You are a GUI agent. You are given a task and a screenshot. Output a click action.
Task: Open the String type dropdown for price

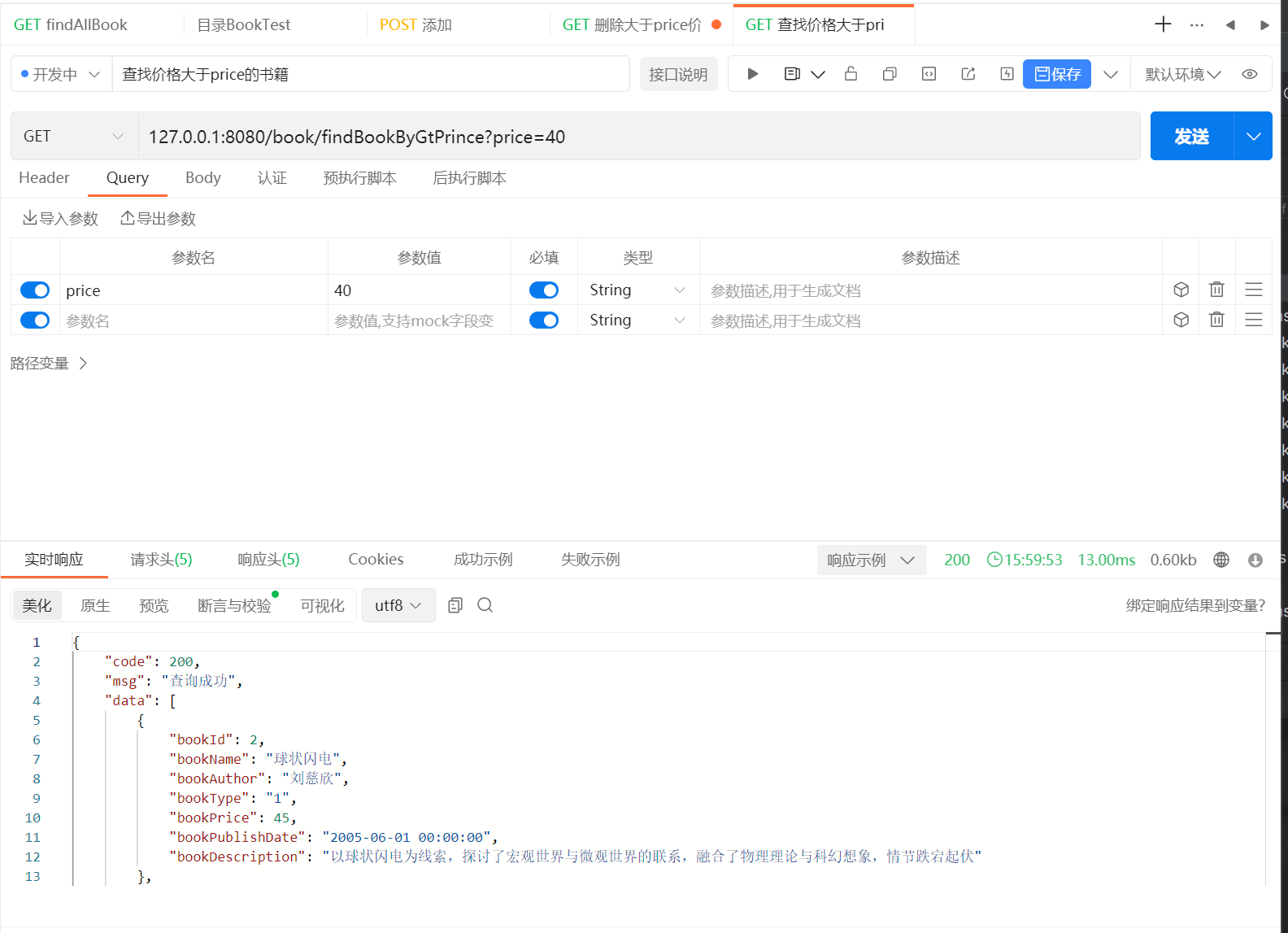coord(638,290)
